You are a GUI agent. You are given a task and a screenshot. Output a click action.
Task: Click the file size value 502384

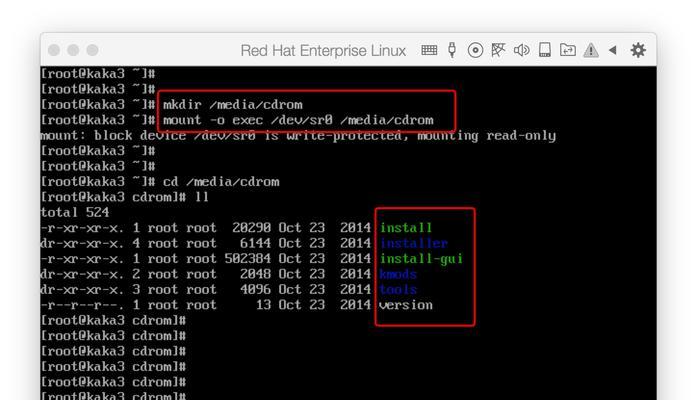pos(248,259)
